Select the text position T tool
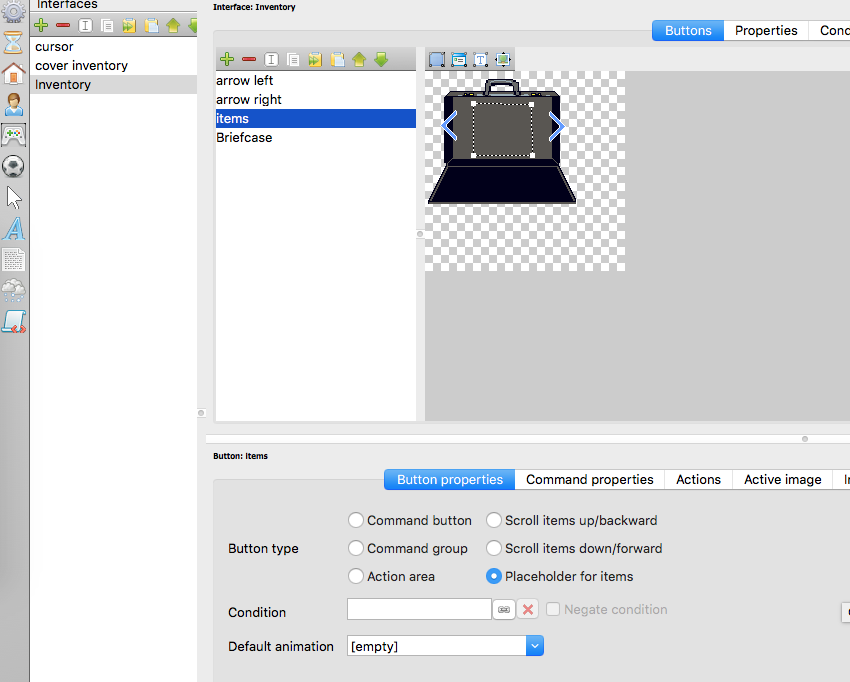Image resolution: width=850 pixels, height=682 pixels. click(480, 59)
